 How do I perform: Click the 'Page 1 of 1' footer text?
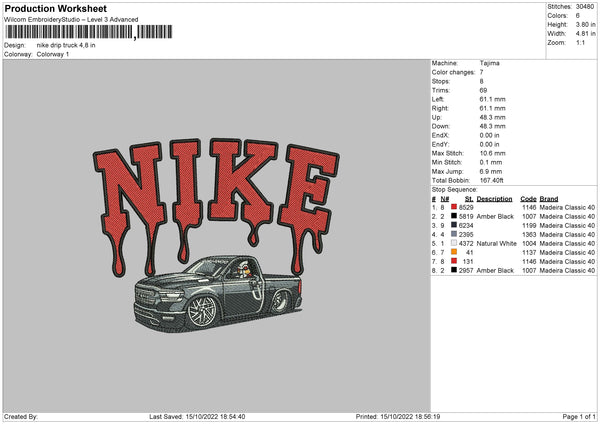[x=579, y=416]
